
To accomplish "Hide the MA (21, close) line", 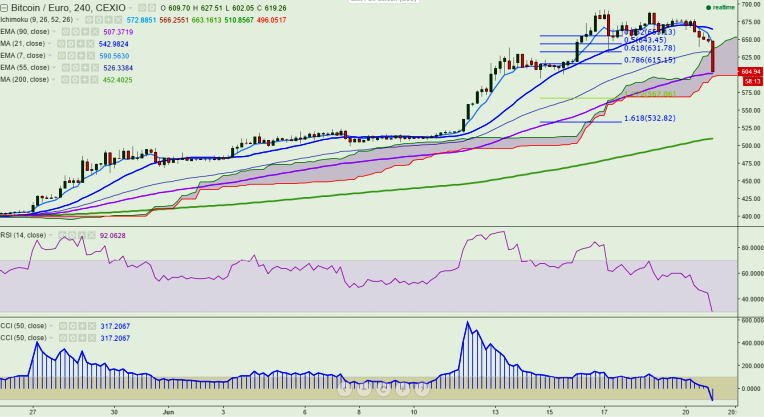I will point(61,43).
